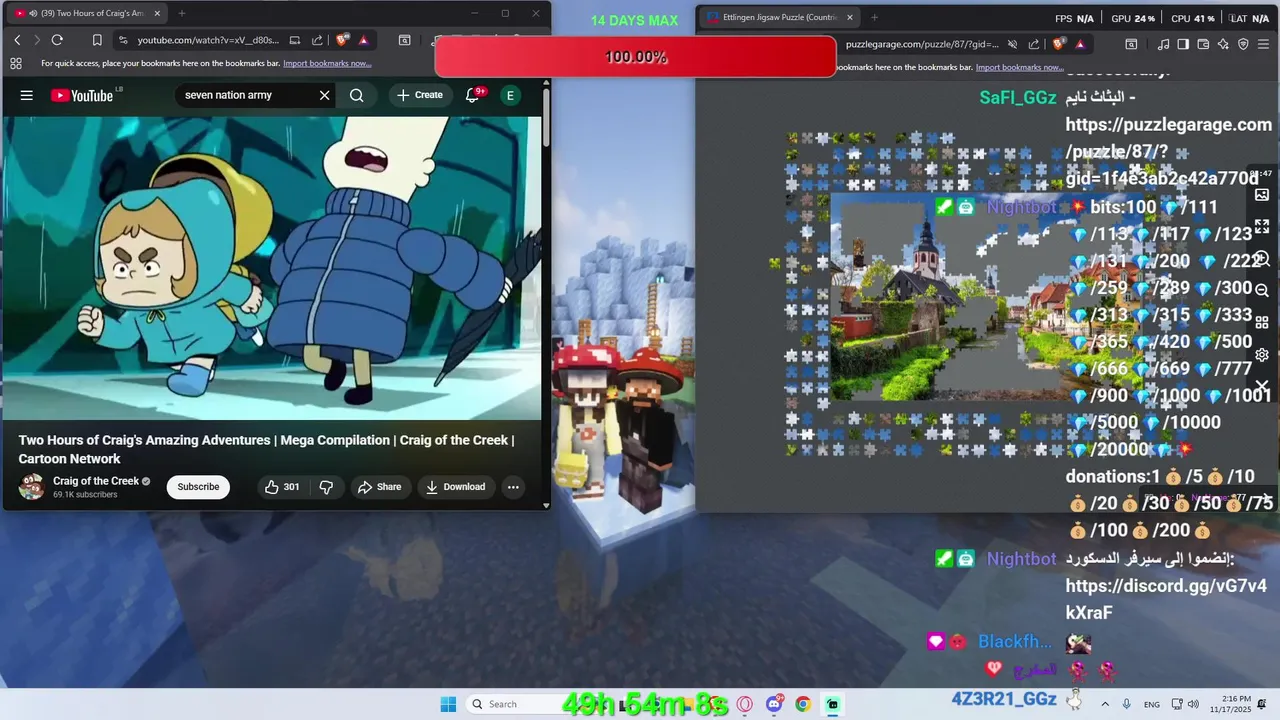Open the bookmarks apps grid in YouTube window
This screenshot has width=1280, height=720.
tap(16, 63)
